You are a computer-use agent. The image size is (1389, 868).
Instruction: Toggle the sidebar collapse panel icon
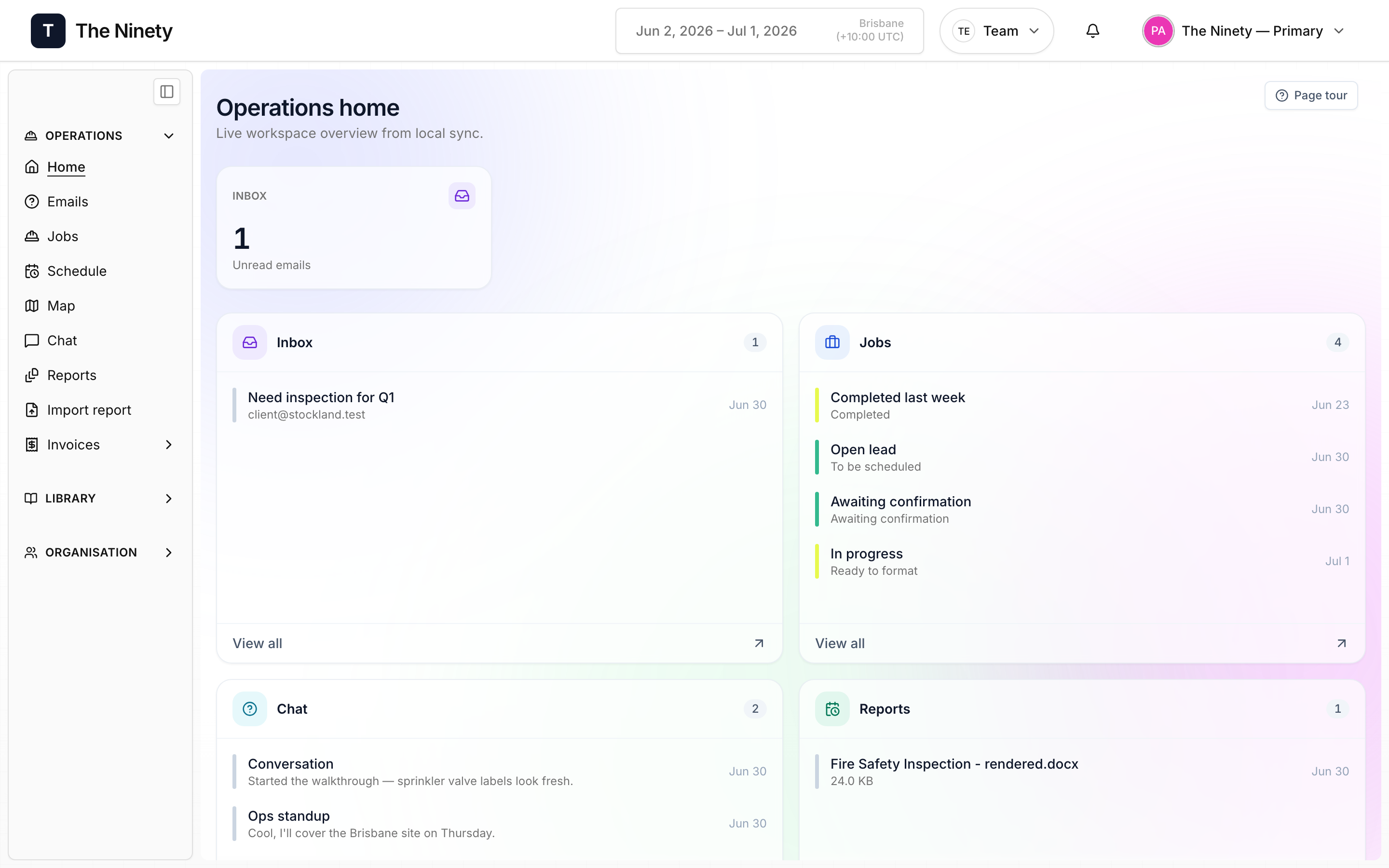click(167, 92)
